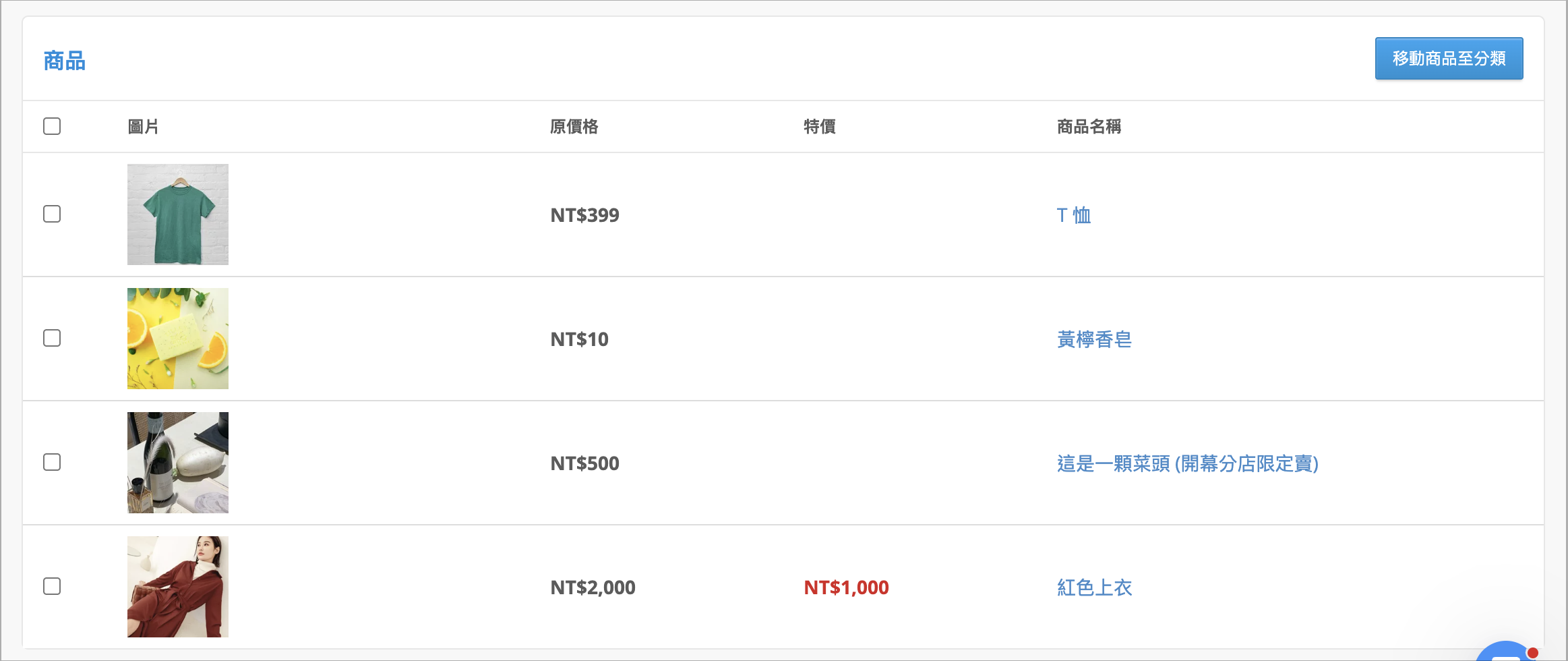This screenshot has height=661, width=1568.
Task: Enable the 紅色上衣 row checkbox
Action: 52,586
